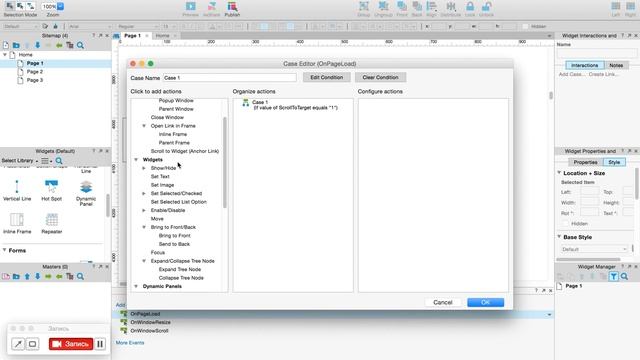Click the recorder arrow drawing tool
Image resolution: width=640 pixels, height=360 pixels.
18,344
